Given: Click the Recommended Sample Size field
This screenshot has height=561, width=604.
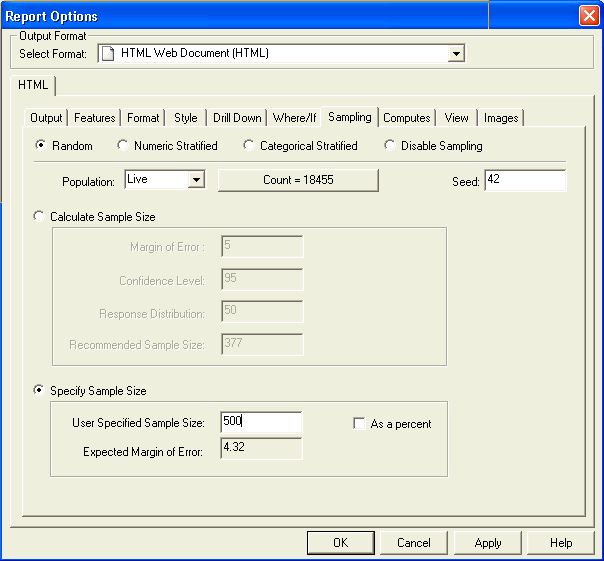Looking at the screenshot, I should pos(262,344).
